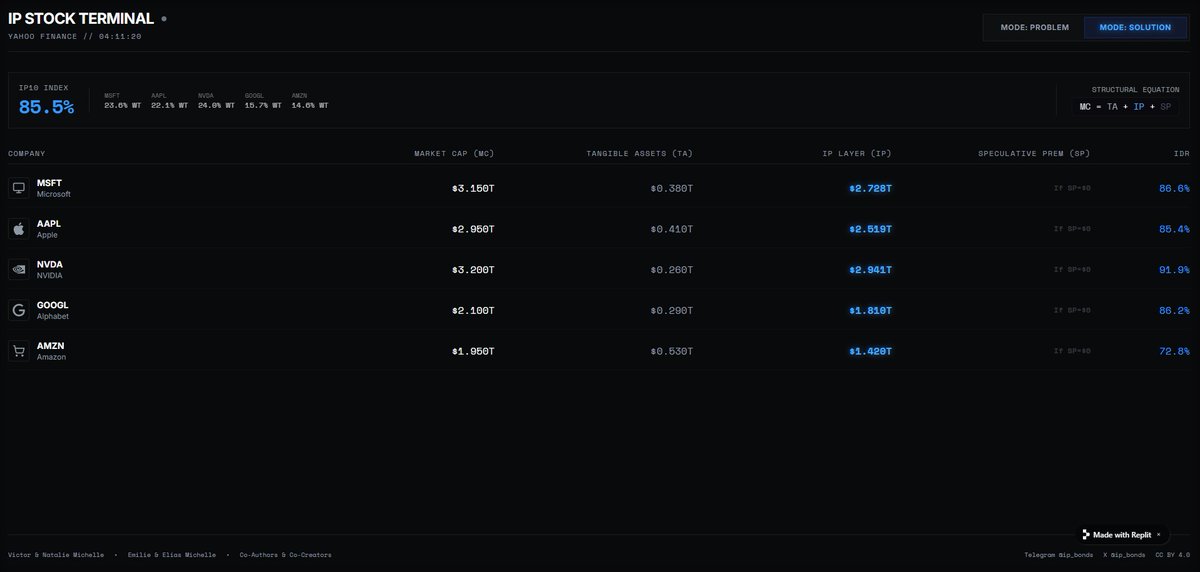Click Microsoft market cap $3.150T
Viewport: 1200px width, 572px height.
(x=473, y=188)
